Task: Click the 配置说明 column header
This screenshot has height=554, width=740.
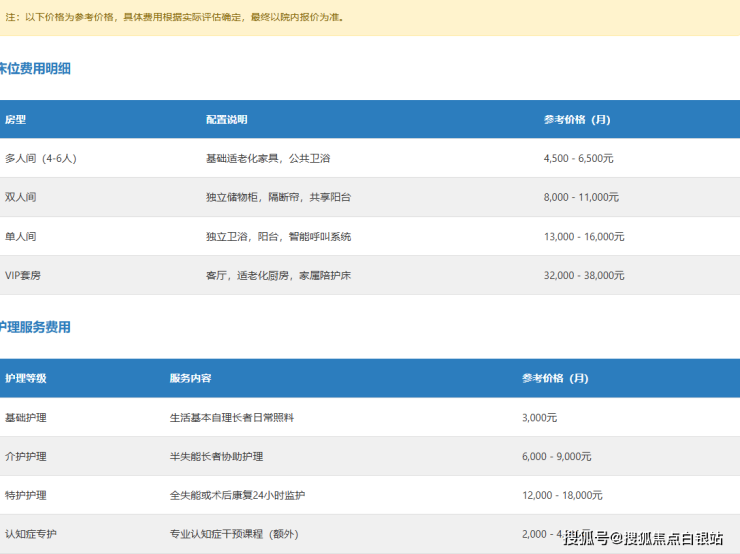Action: click(226, 119)
